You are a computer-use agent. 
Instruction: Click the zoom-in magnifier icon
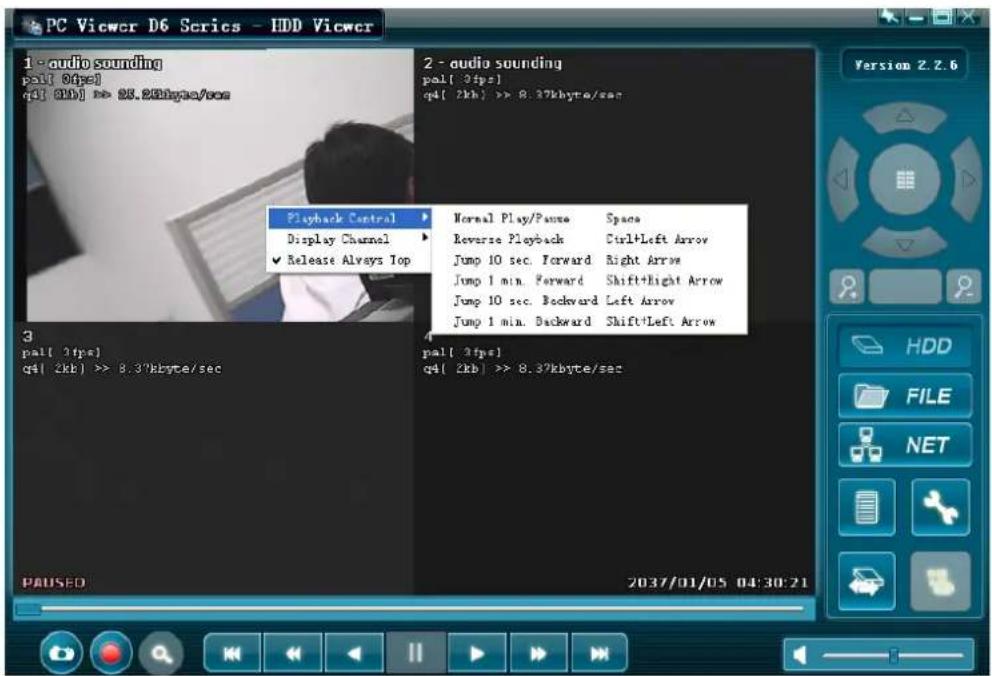pyautogui.click(x=847, y=287)
